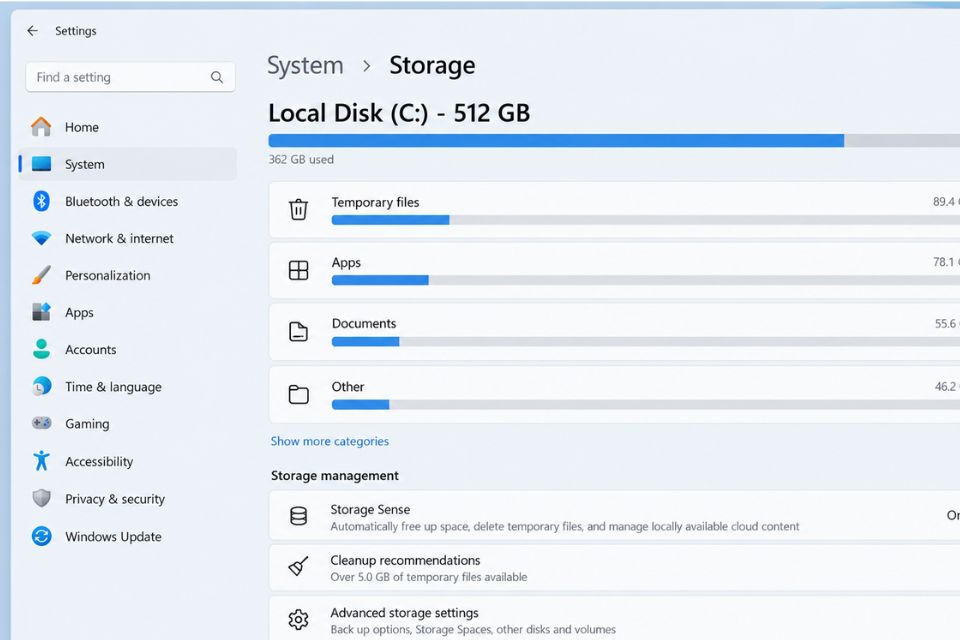This screenshot has width=960, height=640.
Task: Open Cleanup recommendations
Action: click(x=614, y=568)
